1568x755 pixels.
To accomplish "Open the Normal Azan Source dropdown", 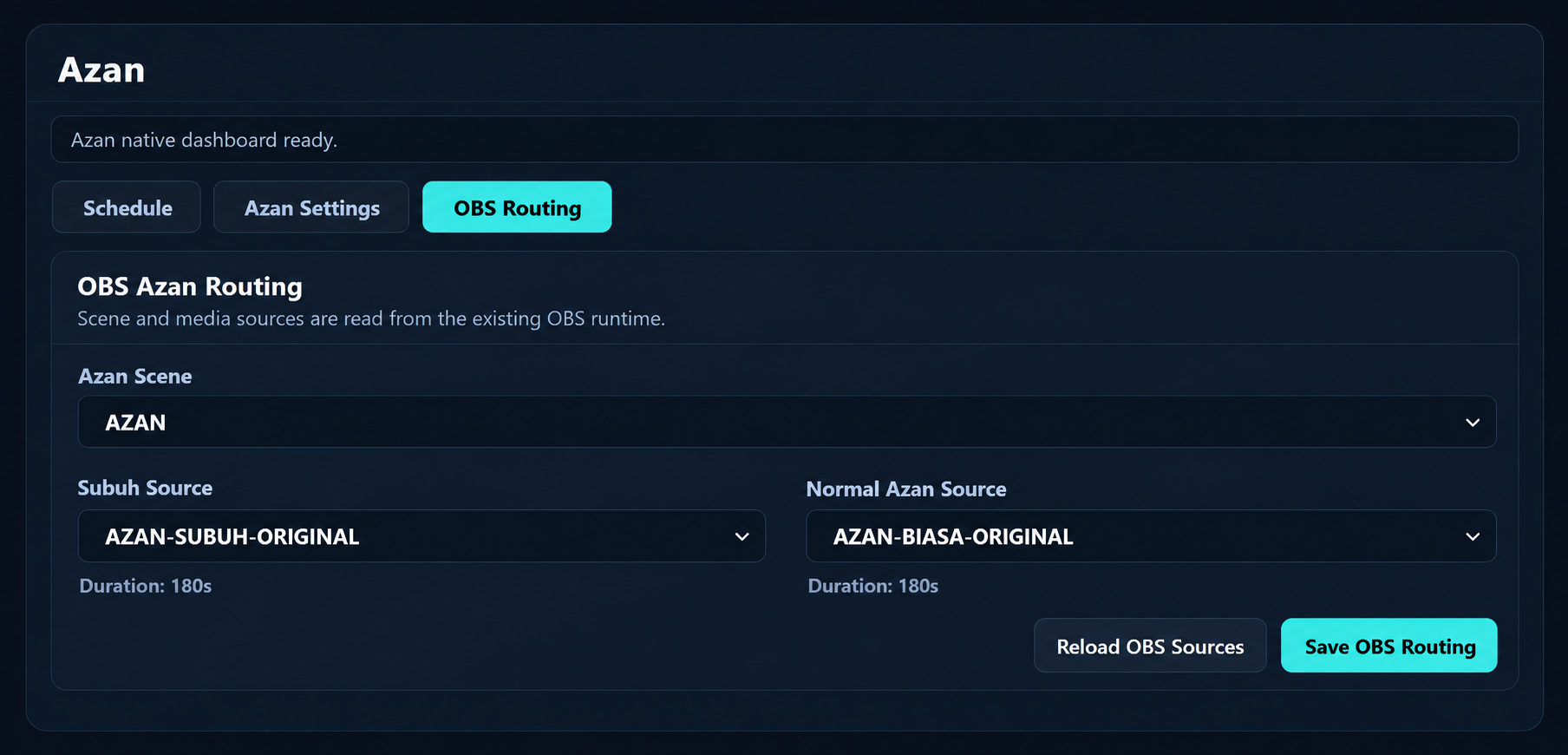I will (1151, 536).
